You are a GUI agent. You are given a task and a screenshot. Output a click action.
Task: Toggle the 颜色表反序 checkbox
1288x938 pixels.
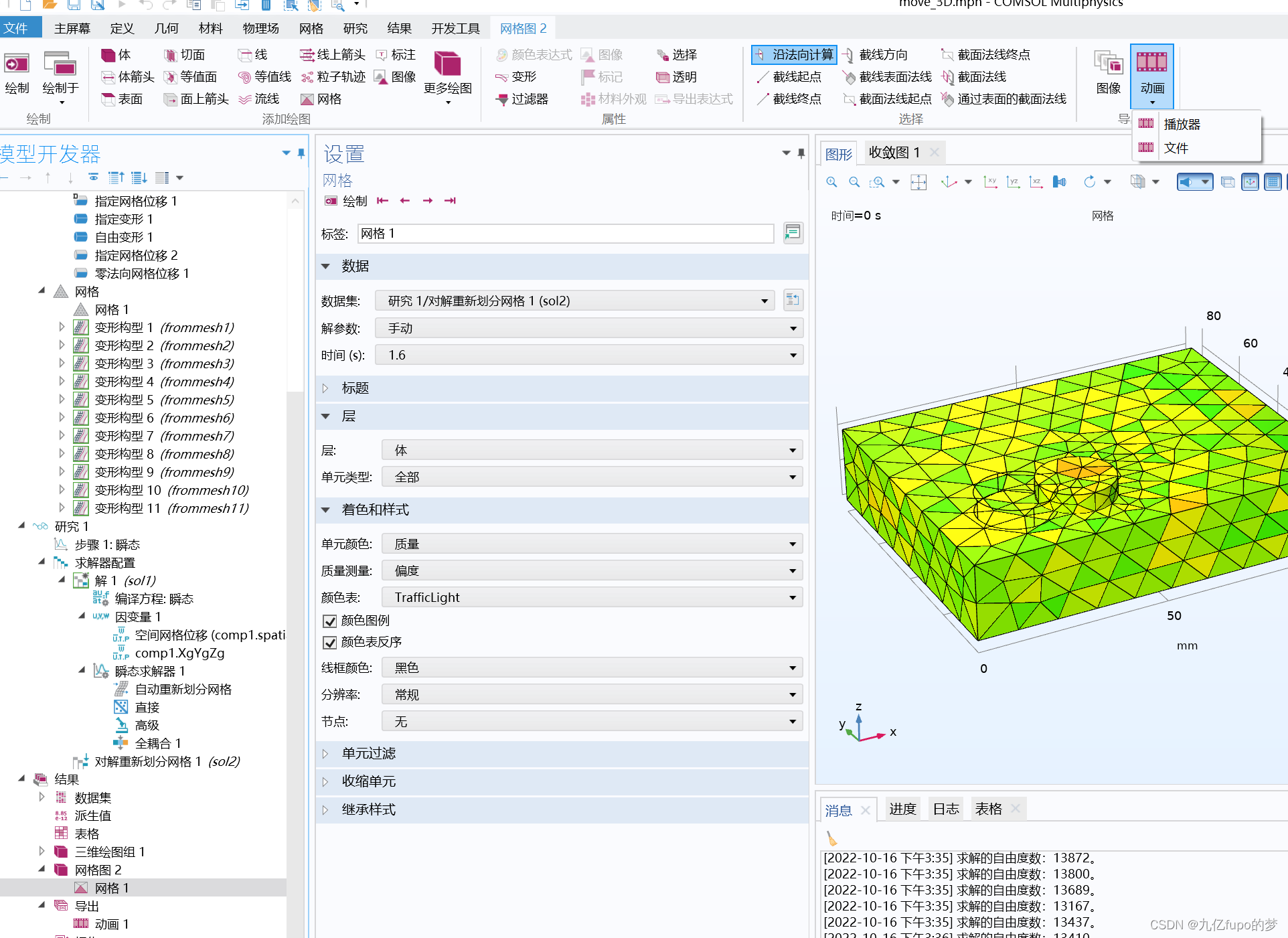click(x=329, y=642)
